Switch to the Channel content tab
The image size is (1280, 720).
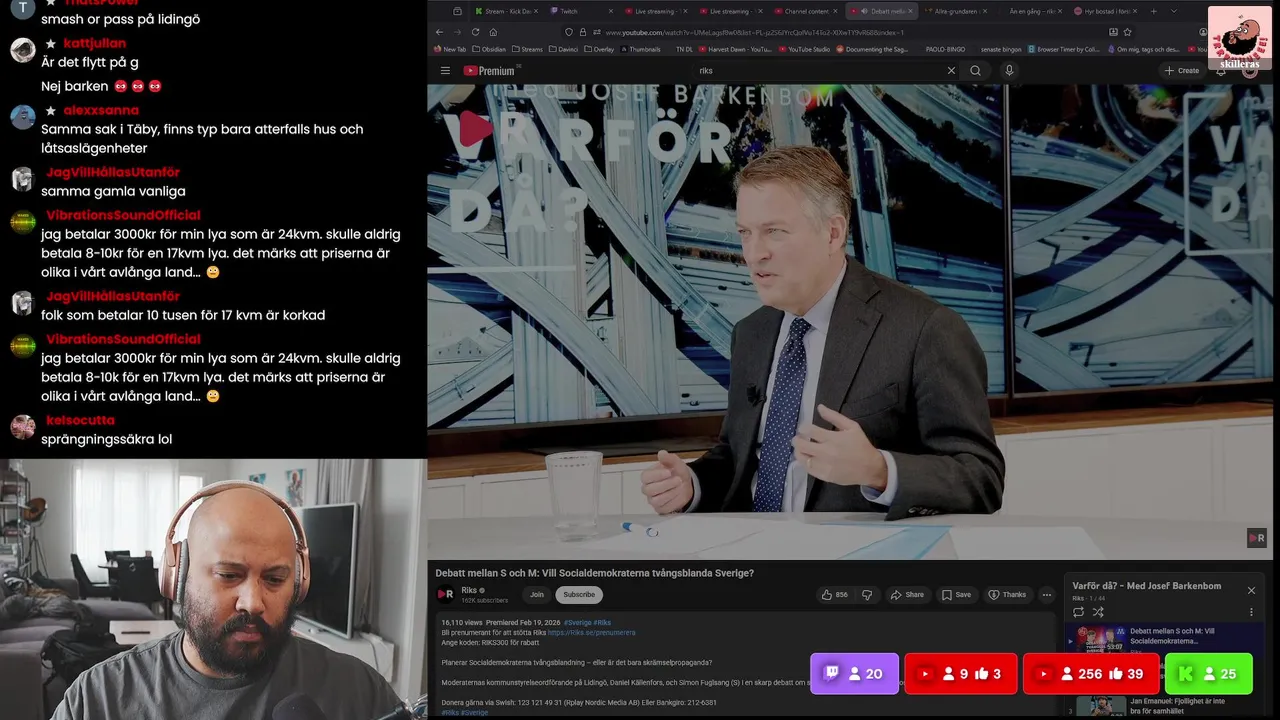[x=806, y=11]
